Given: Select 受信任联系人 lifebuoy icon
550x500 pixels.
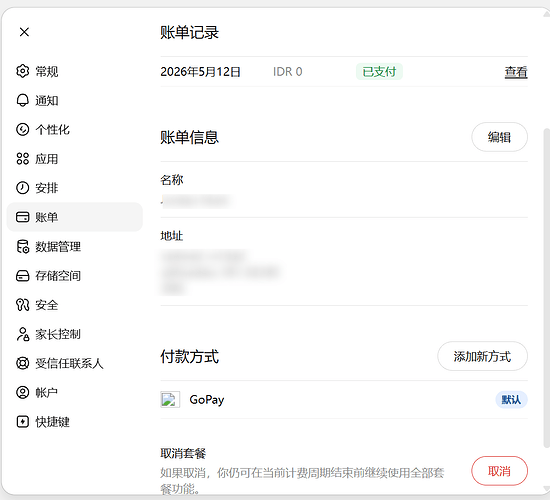Looking at the screenshot, I should point(22,363).
